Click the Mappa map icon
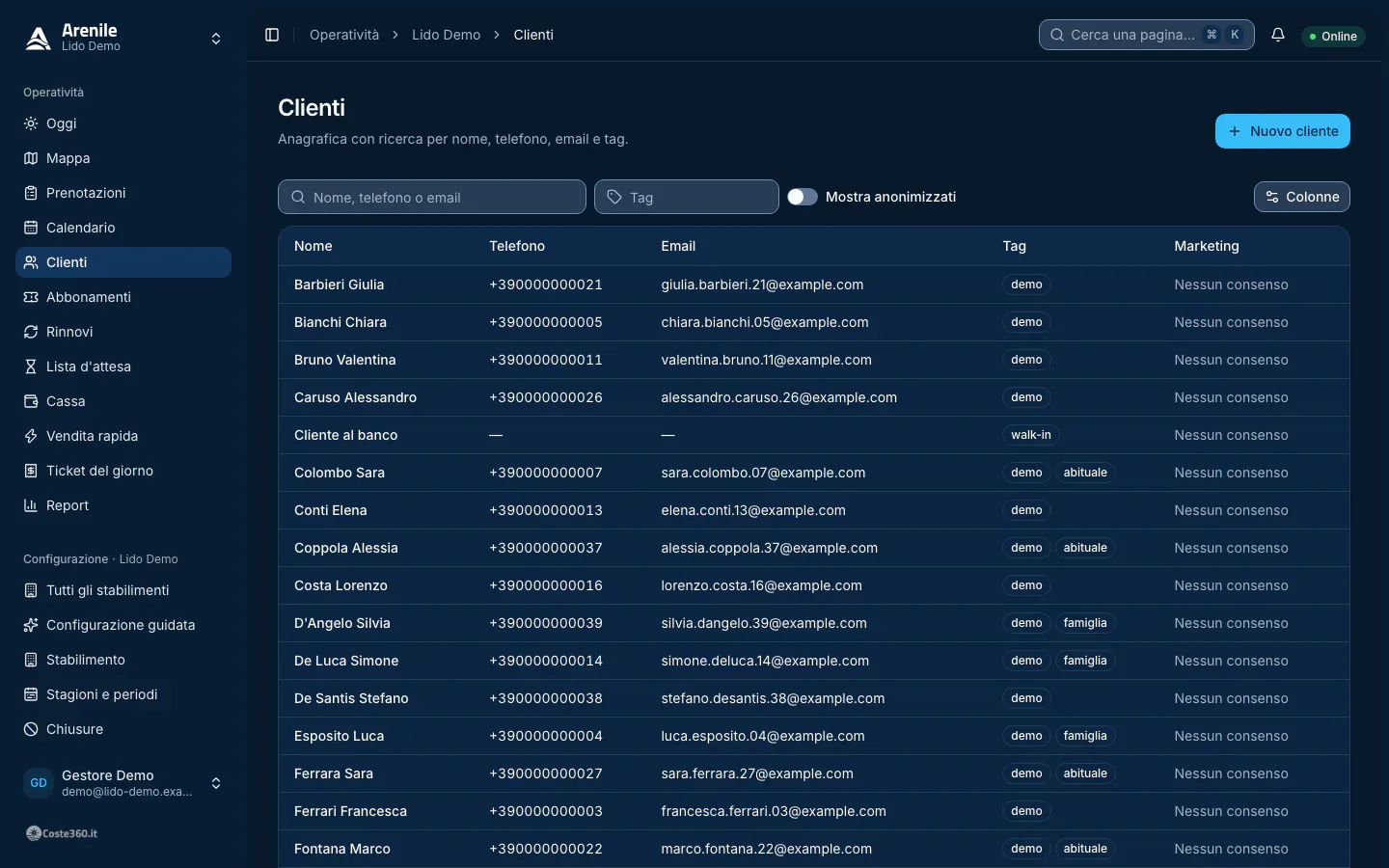Image resolution: width=1389 pixels, height=868 pixels. 31,158
